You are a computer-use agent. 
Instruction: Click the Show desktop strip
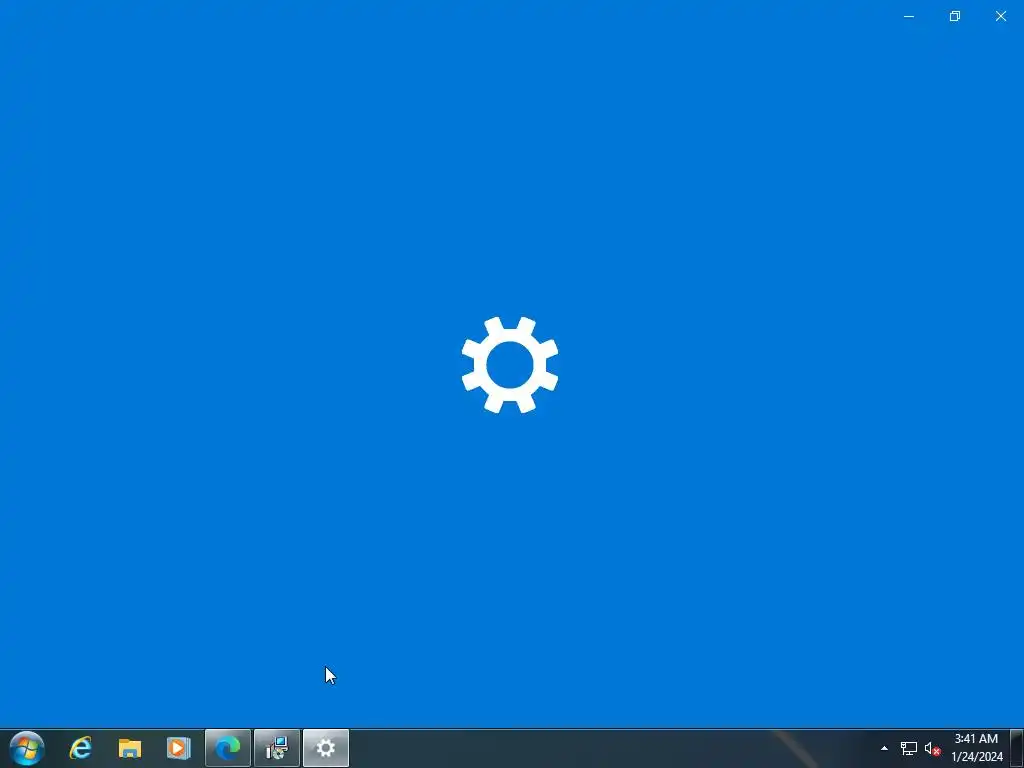[1017, 748]
